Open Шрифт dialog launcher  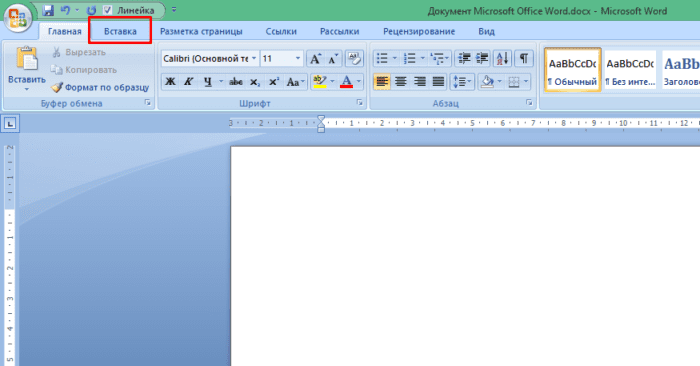(x=359, y=103)
